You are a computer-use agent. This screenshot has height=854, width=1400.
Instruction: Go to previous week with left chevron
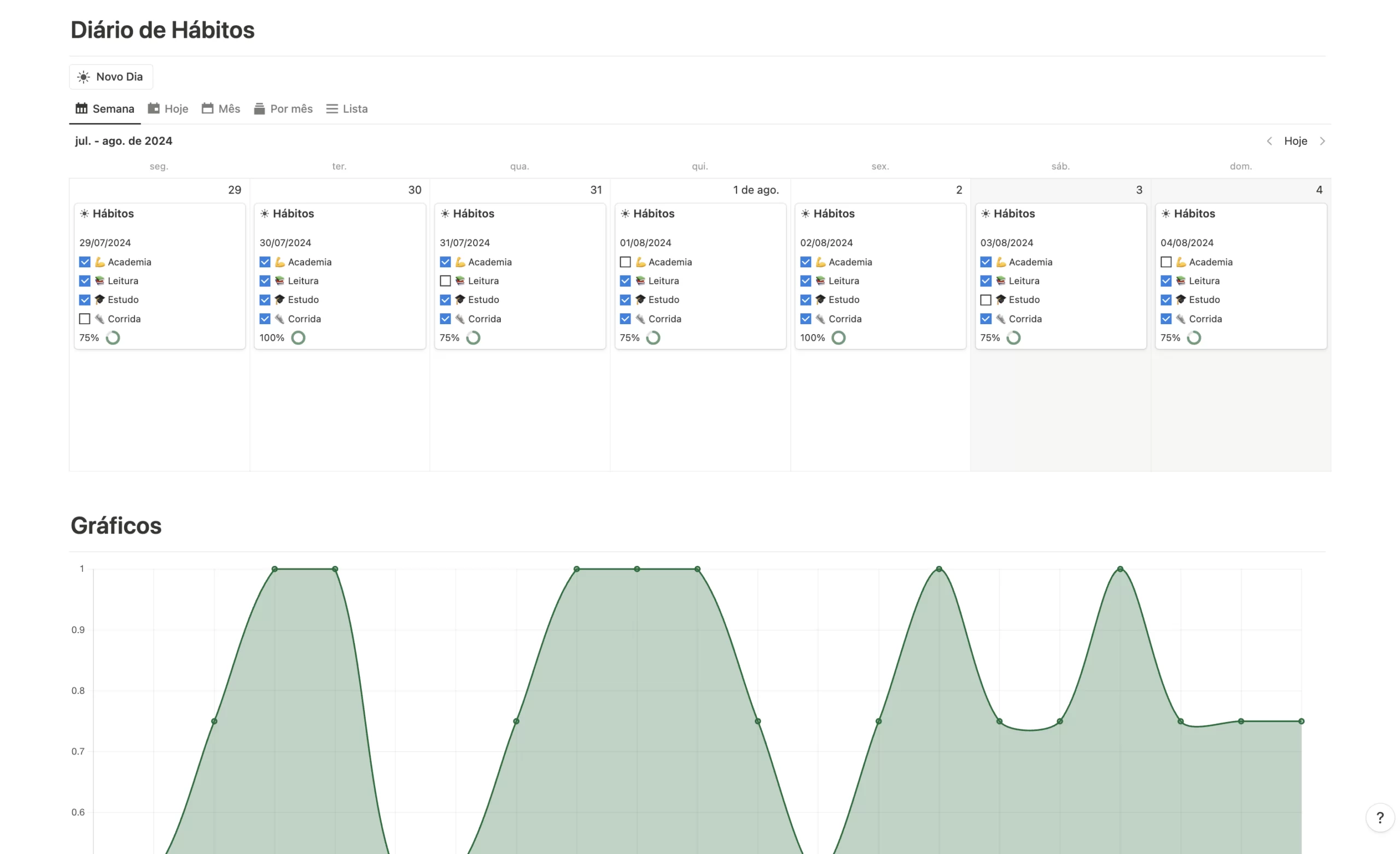tap(1269, 141)
